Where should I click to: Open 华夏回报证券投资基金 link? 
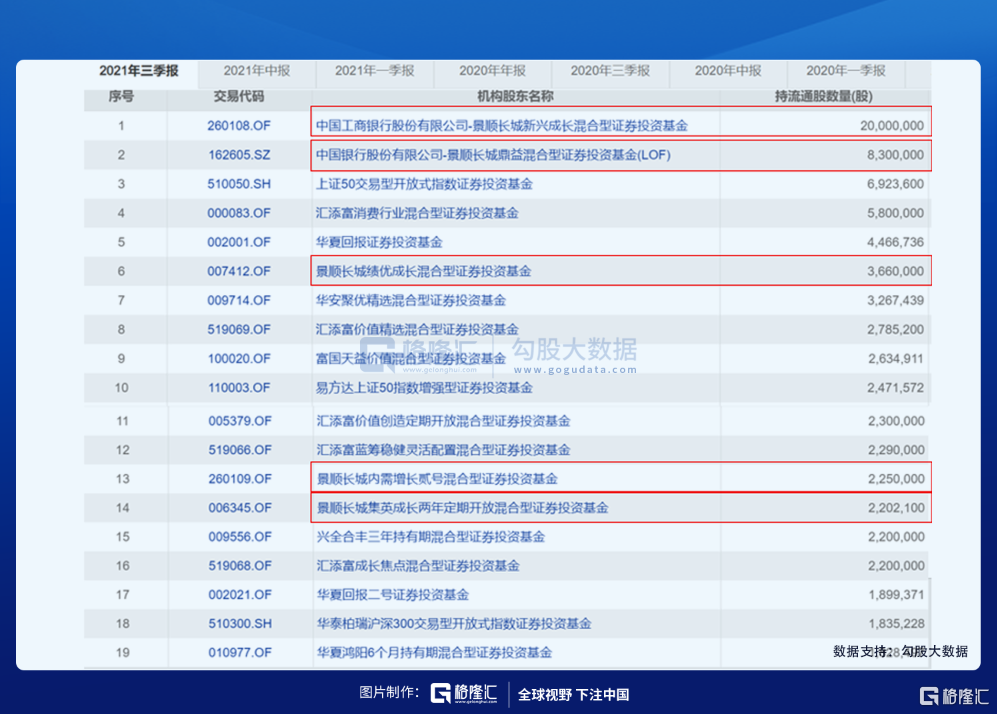point(379,242)
